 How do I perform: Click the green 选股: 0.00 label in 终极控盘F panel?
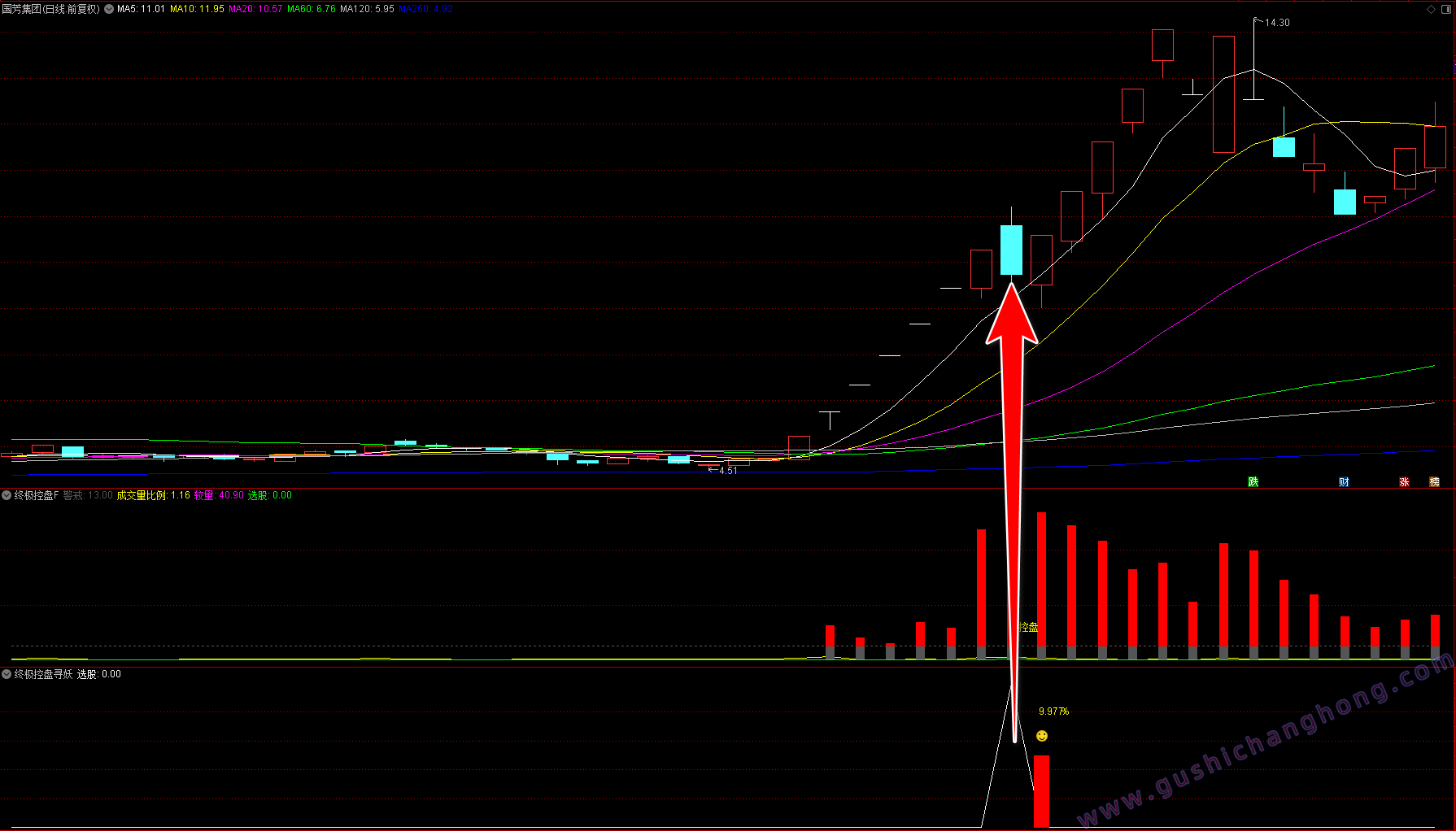pos(269,495)
